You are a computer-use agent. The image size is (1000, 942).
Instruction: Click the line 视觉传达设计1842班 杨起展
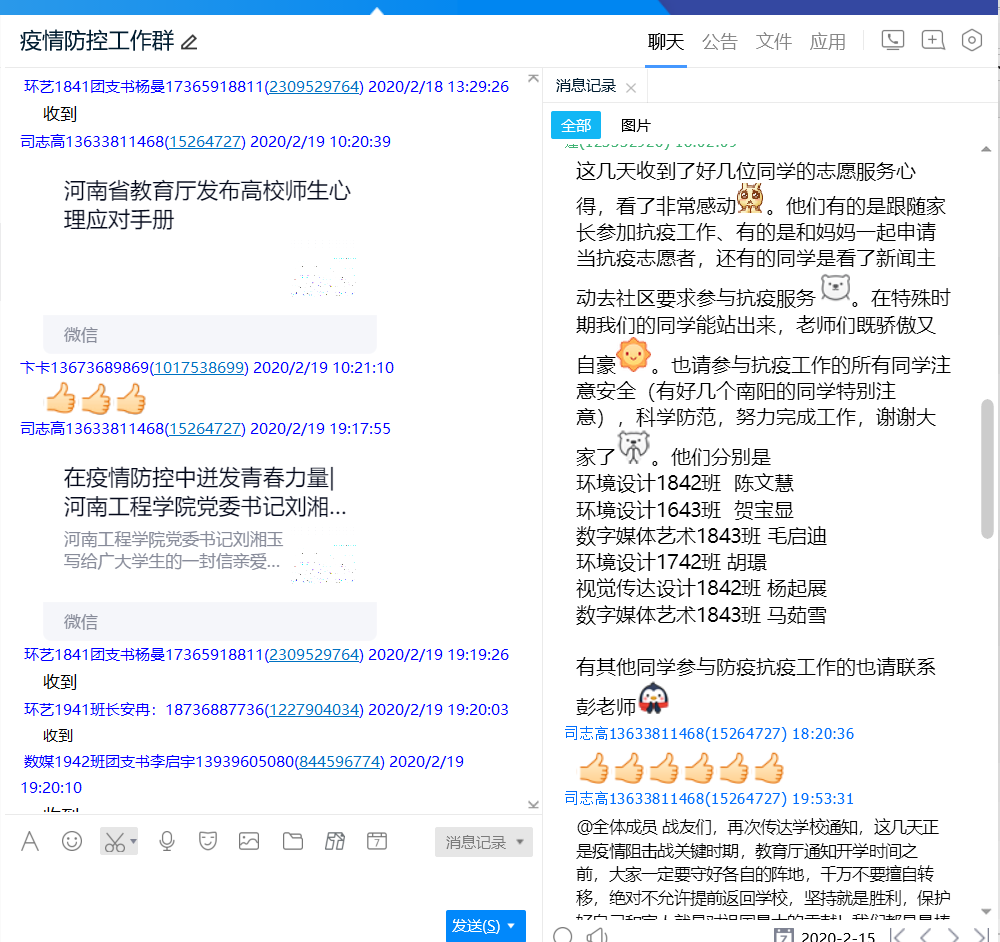click(x=702, y=588)
